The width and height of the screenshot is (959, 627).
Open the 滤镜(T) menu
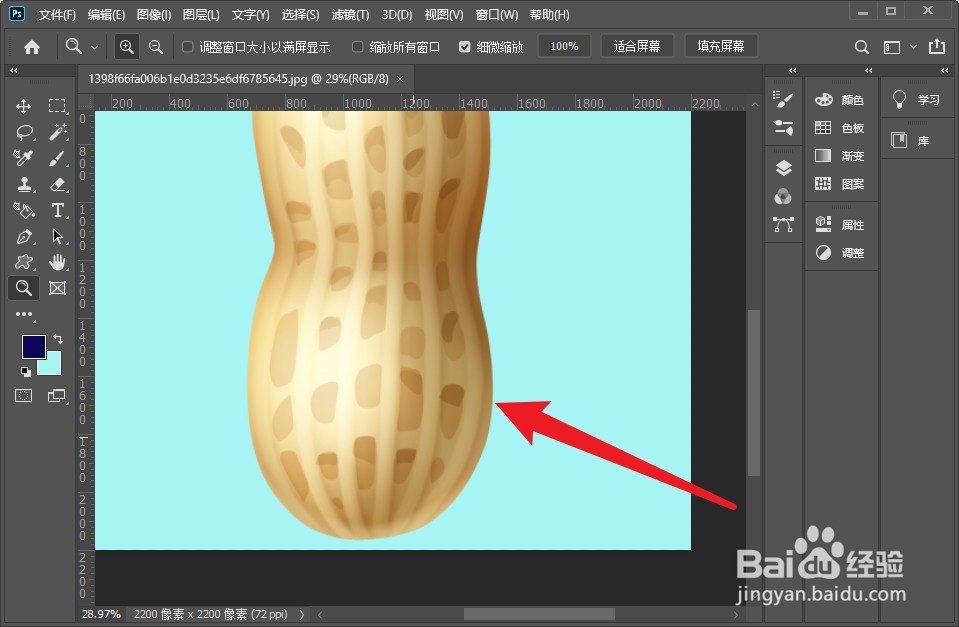coord(350,14)
